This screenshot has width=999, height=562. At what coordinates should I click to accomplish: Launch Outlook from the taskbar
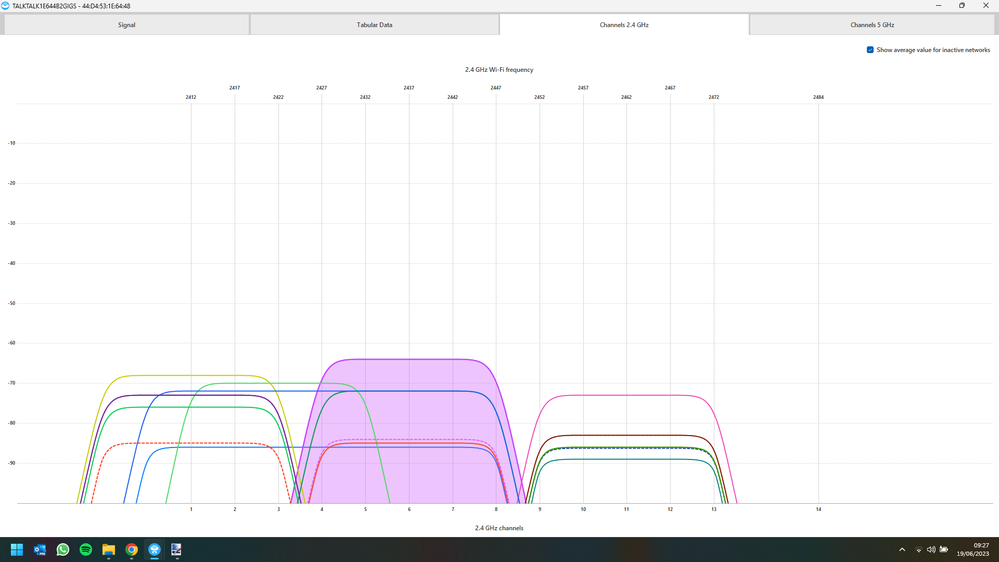click(40, 550)
